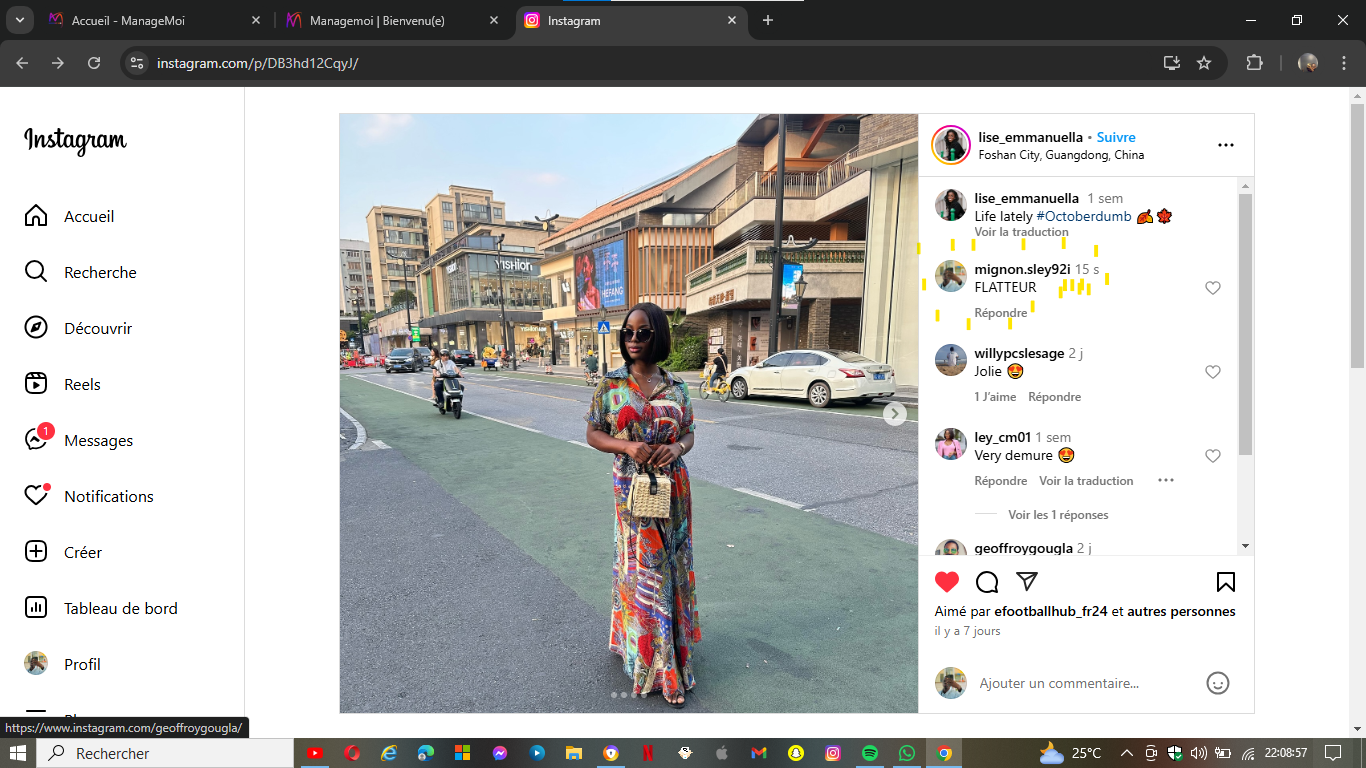Click the #Octoberdumb hashtag link

coord(1083,216)
